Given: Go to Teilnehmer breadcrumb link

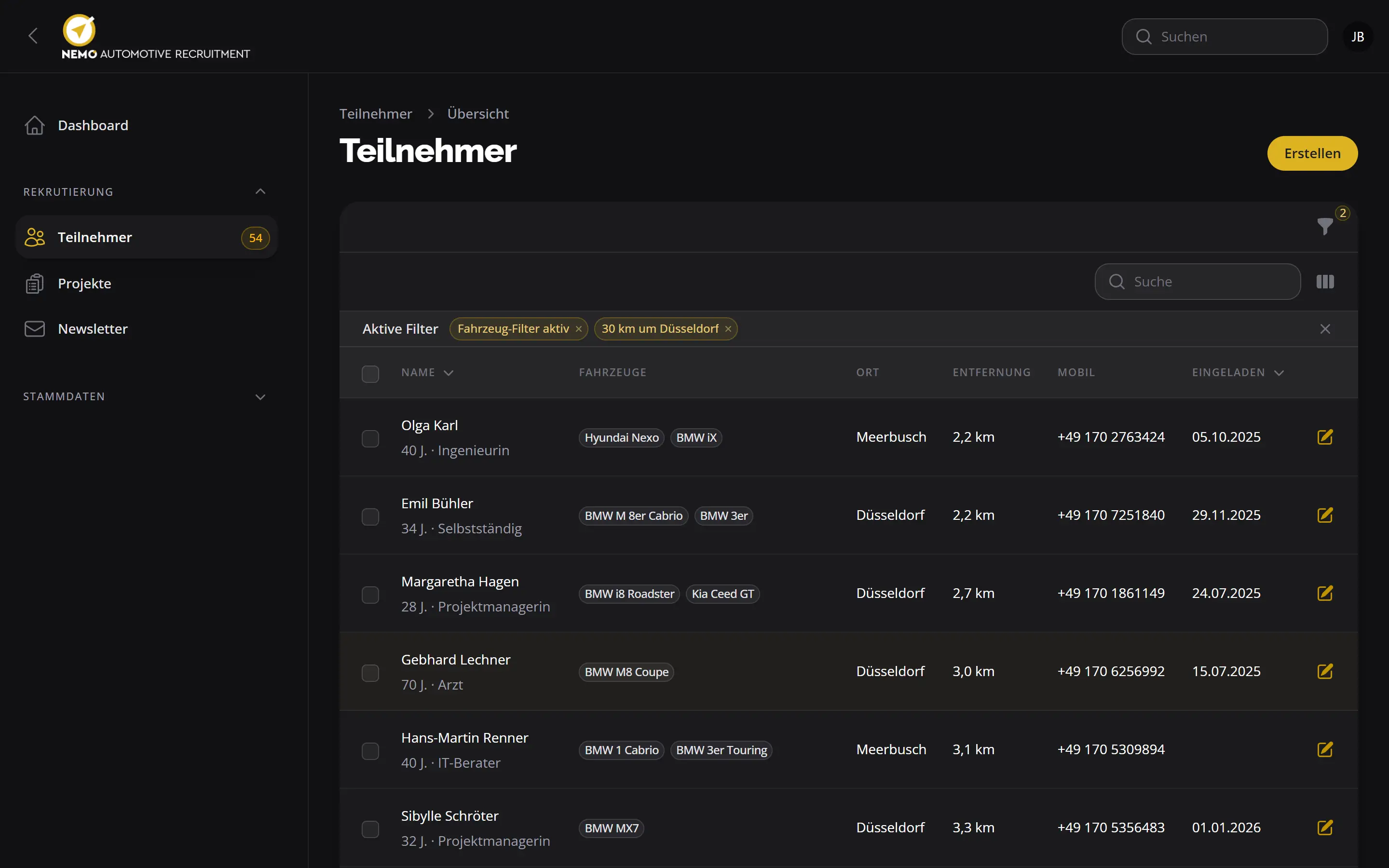Looking at the screenshot, I should 375,114.
